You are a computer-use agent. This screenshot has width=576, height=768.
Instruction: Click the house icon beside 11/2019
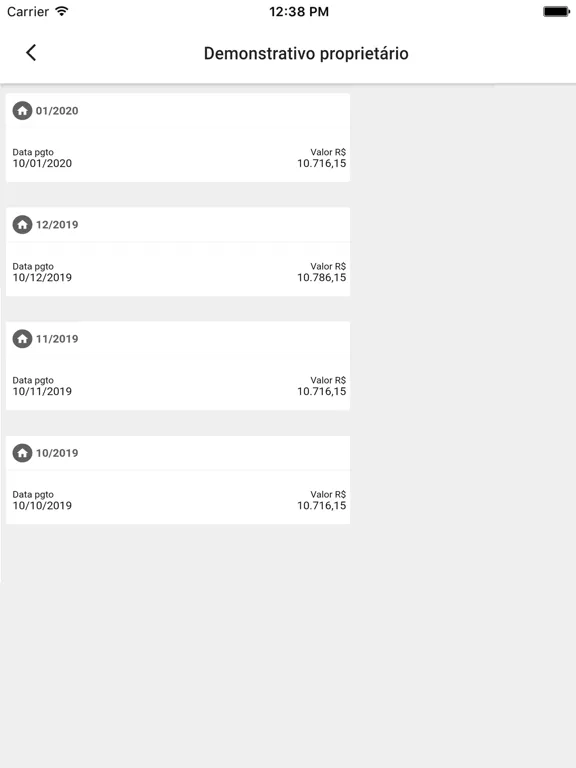click(22, 339)
